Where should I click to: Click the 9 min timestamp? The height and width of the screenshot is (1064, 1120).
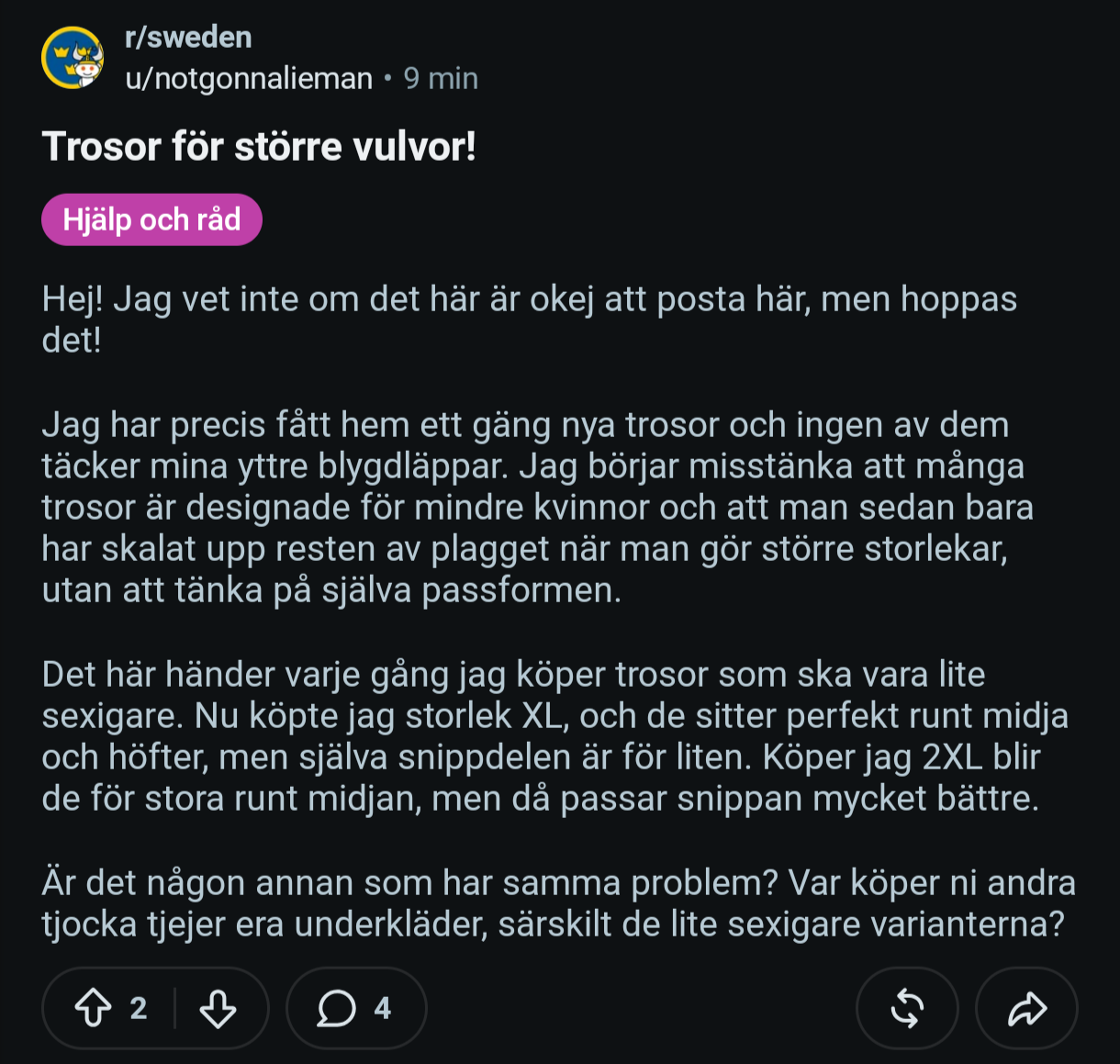tap(441, 79)
